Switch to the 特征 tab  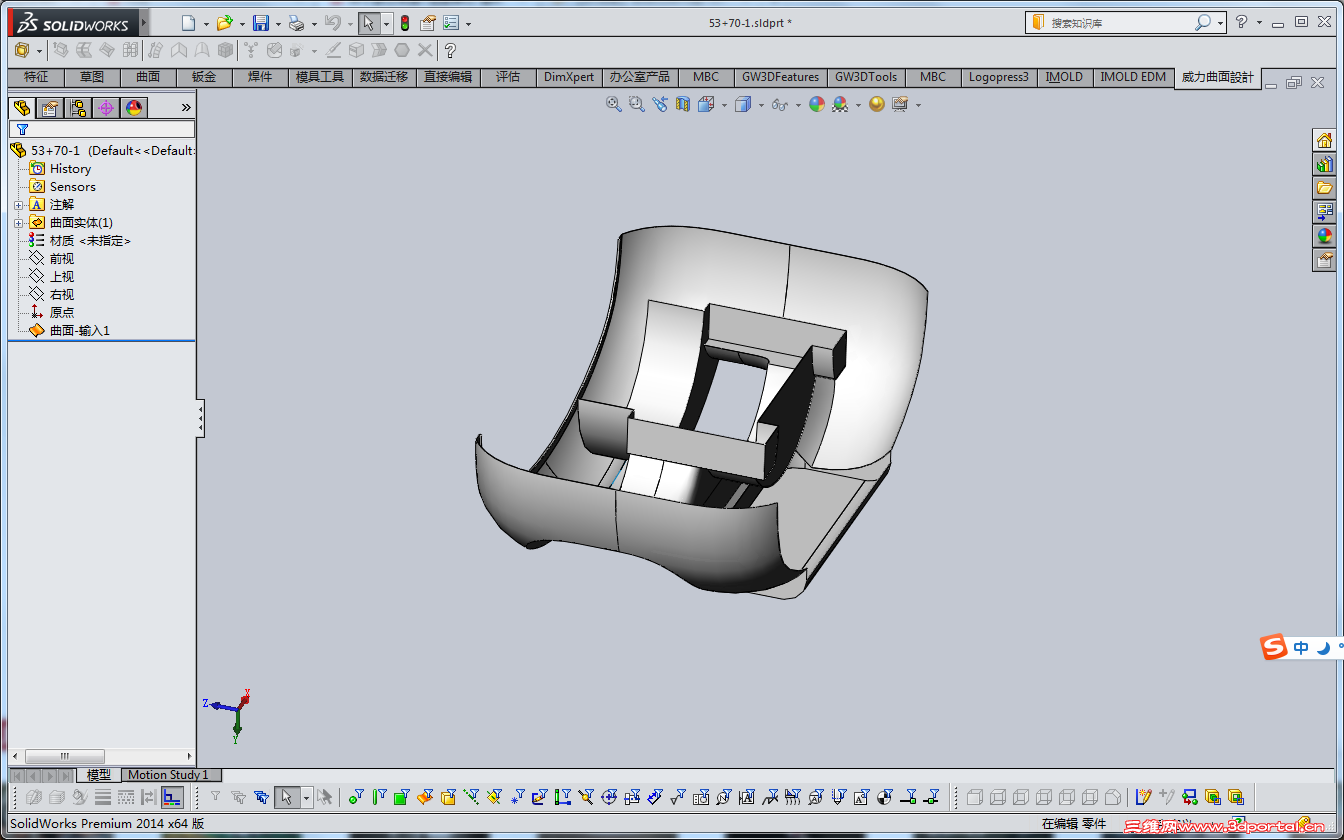click(36, 77)
